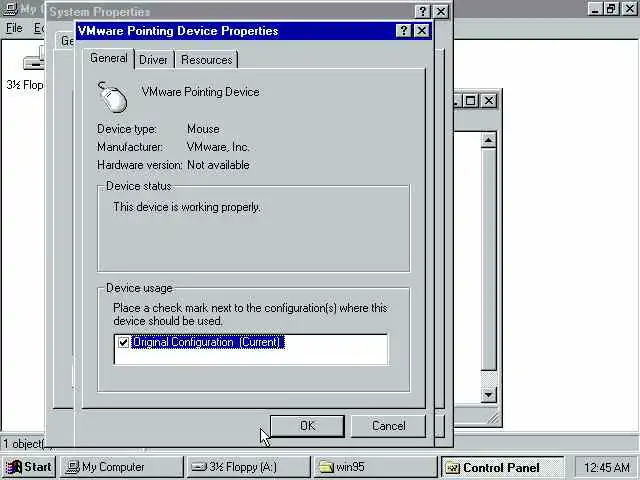The width and height of the screenshot is (640, 480).
Task: Click 'This device is working properly.' text
Action: [x=187, y=207]
